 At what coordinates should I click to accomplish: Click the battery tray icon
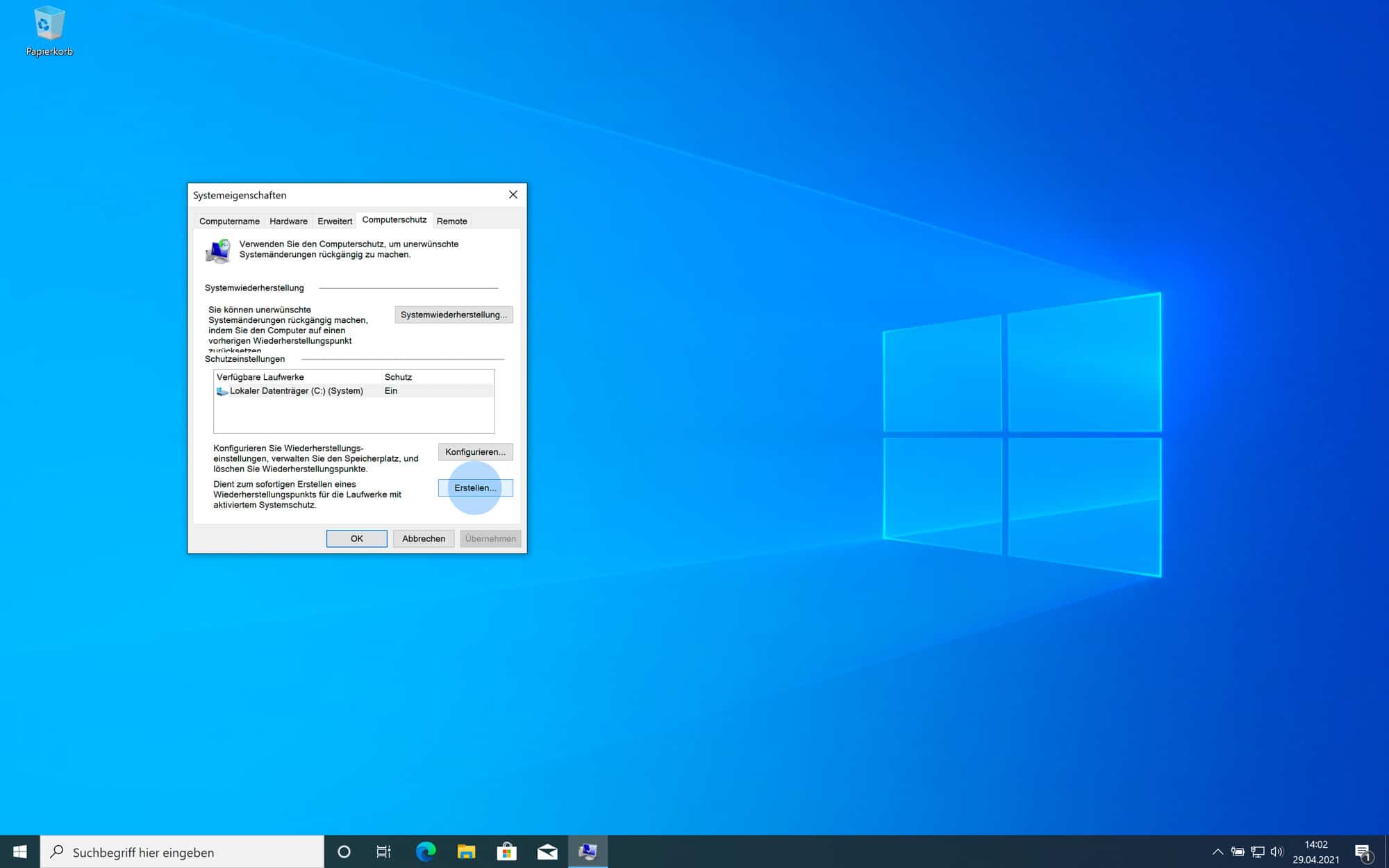[1238, 851]
